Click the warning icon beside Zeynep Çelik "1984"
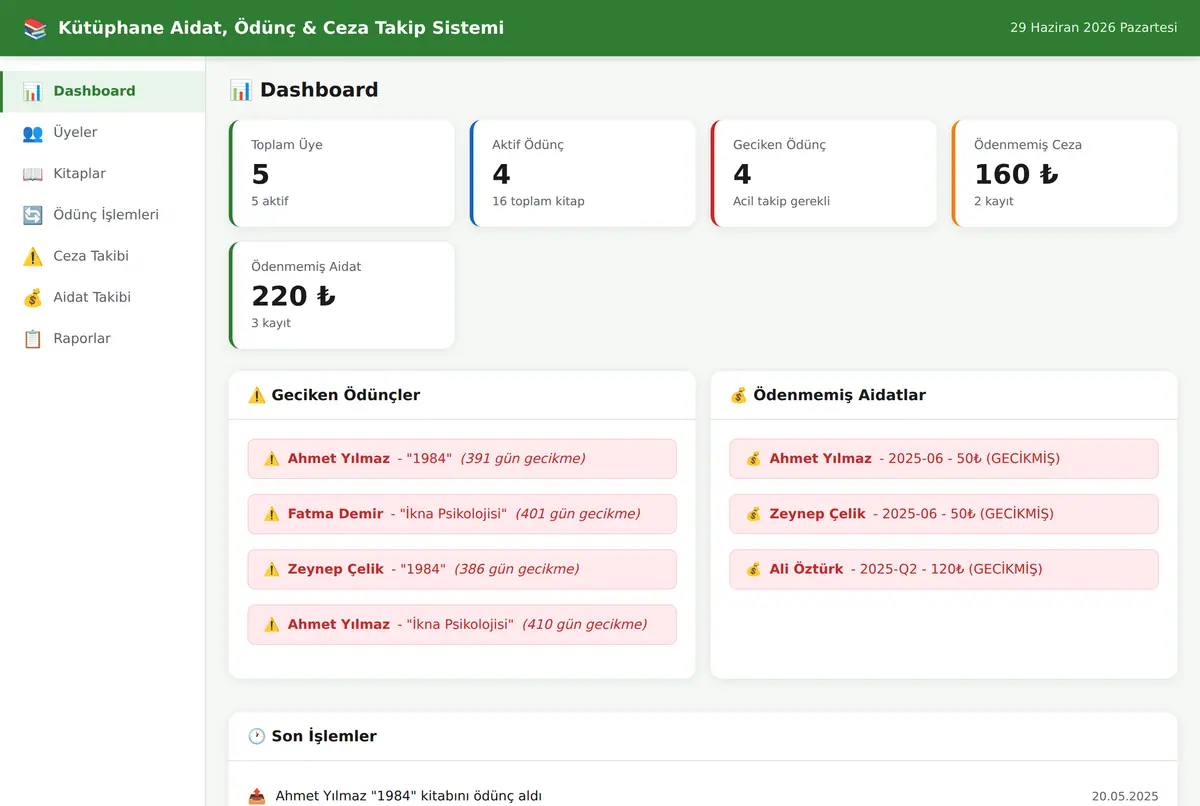1200x806 pixels. tap(271, 569)
